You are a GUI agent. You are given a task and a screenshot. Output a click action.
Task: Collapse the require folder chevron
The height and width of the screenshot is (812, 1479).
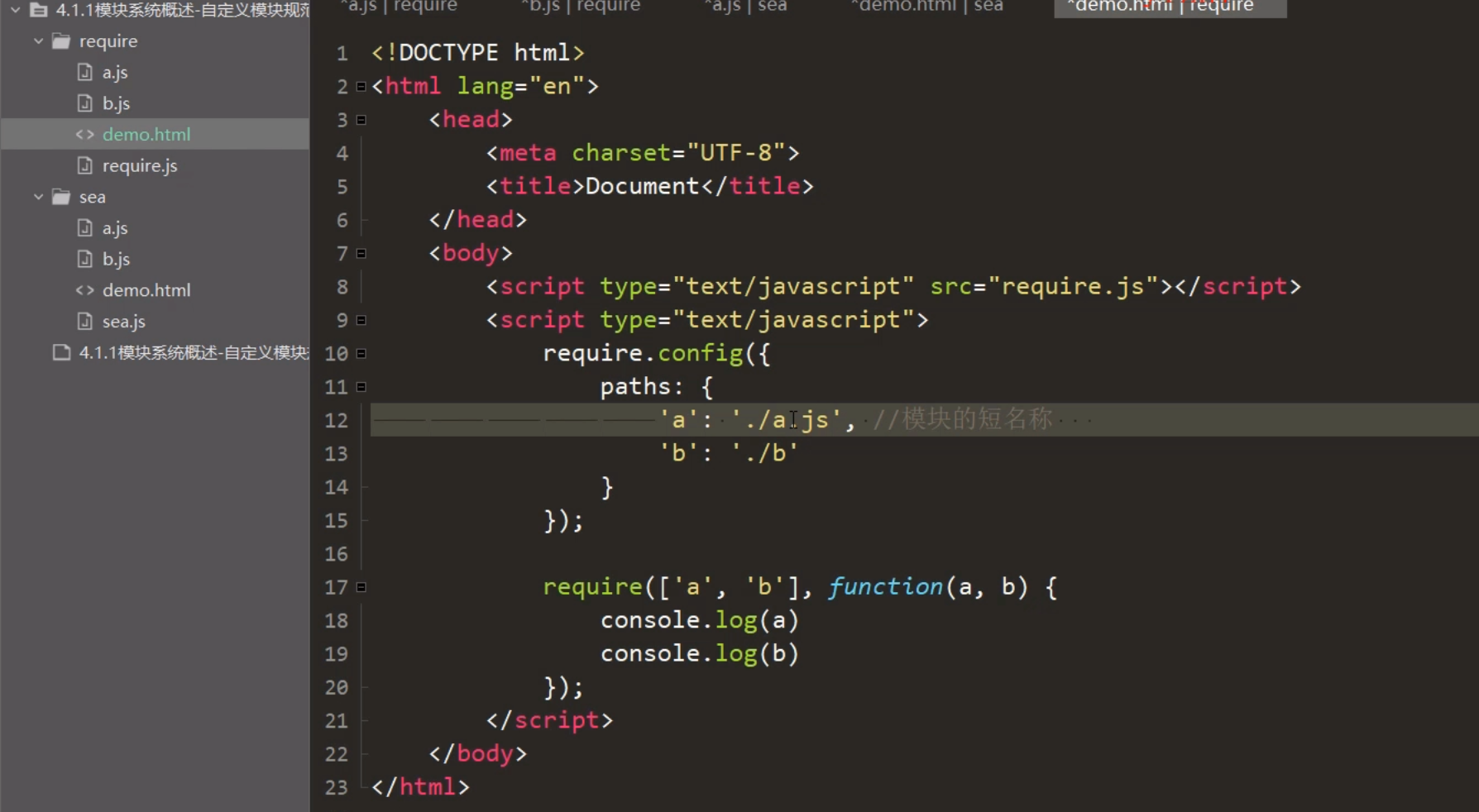38,41
